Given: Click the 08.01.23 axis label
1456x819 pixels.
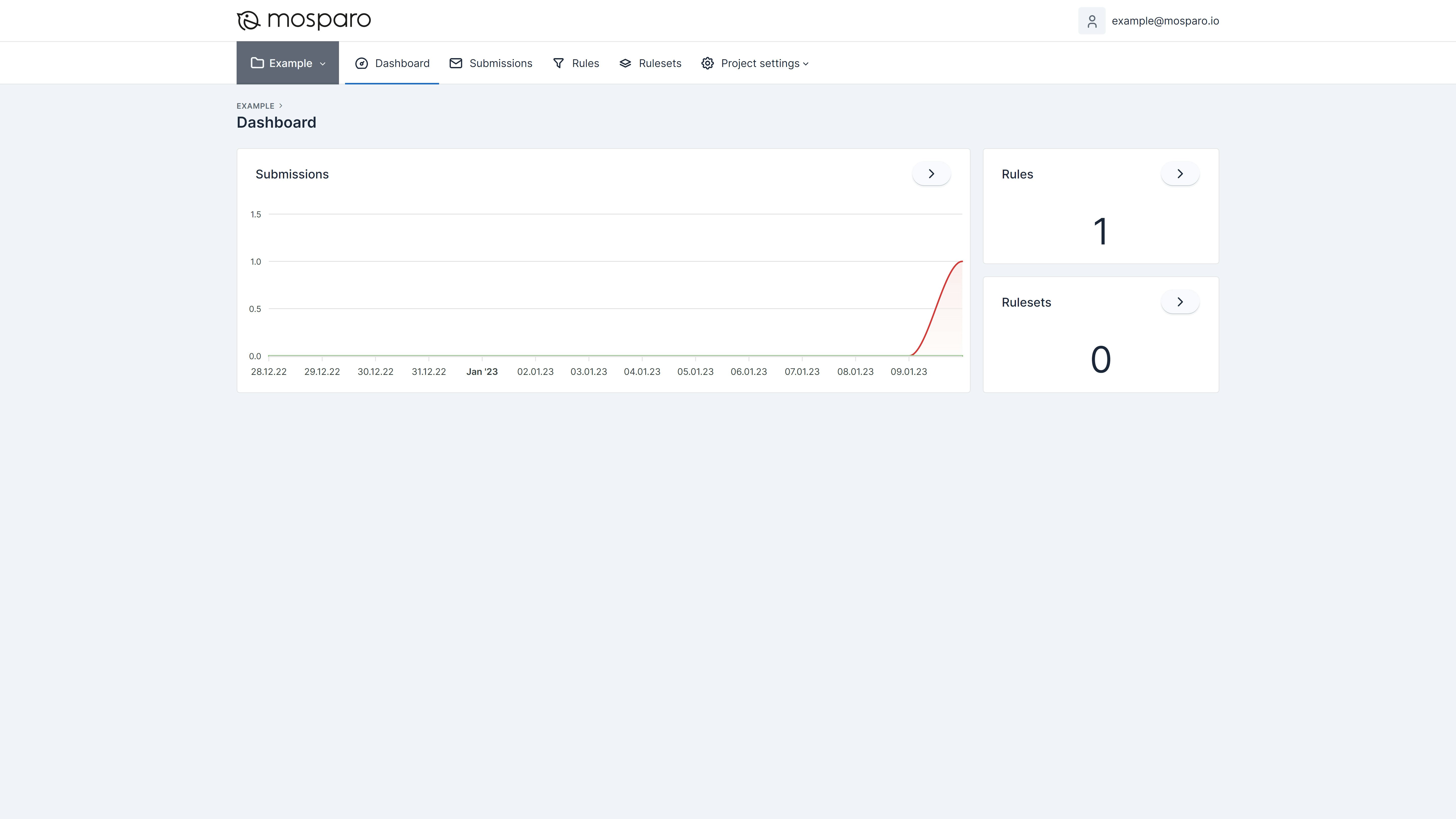Looking at the screenshot, I should (855, 371).
